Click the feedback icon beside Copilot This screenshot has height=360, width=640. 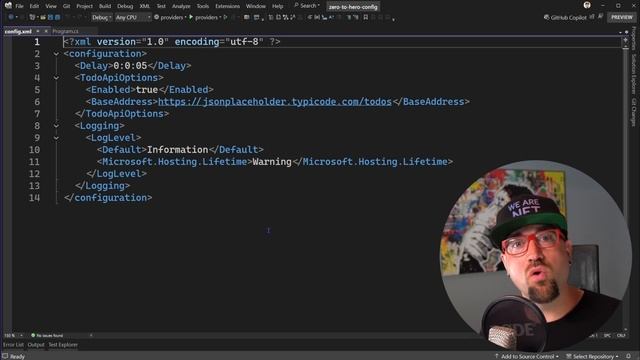[600, 17]
